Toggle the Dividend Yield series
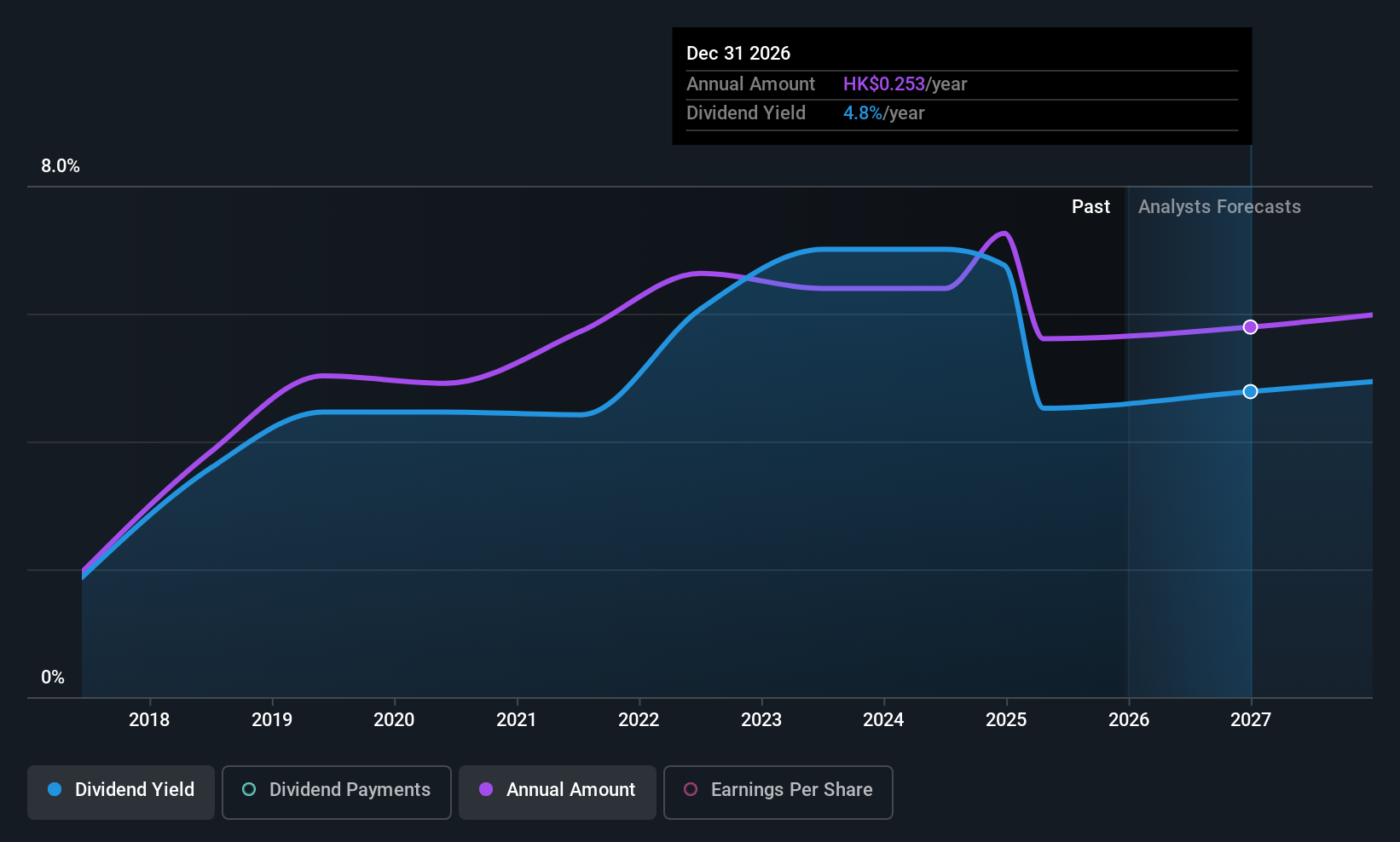The height and width of the screenshot is (842, 1400). 121,792
